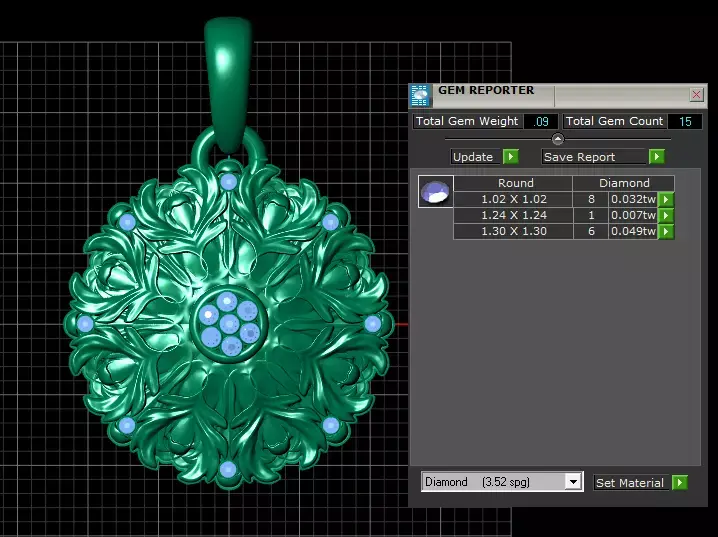Click green arrow next to Set Material
Screen dimensions: 718x537
pyautogui.click(x=680, y=483)
